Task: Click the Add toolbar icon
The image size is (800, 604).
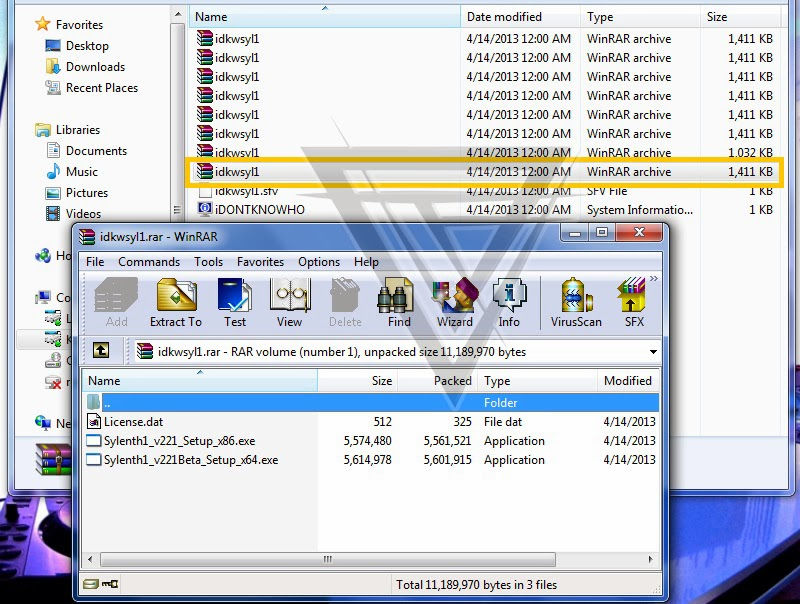Action: tap(116, 303)
